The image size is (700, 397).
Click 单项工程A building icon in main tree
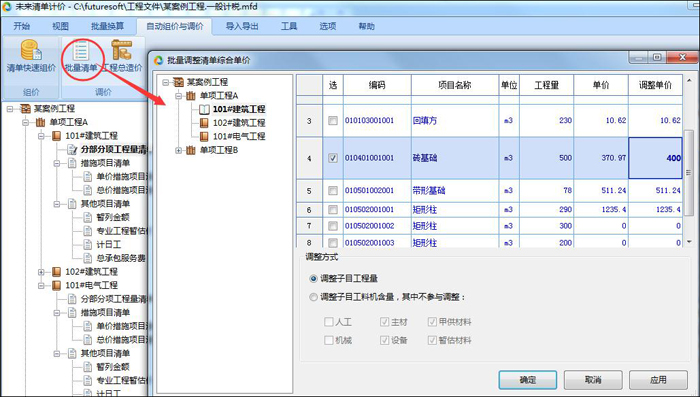pos(41,122)
